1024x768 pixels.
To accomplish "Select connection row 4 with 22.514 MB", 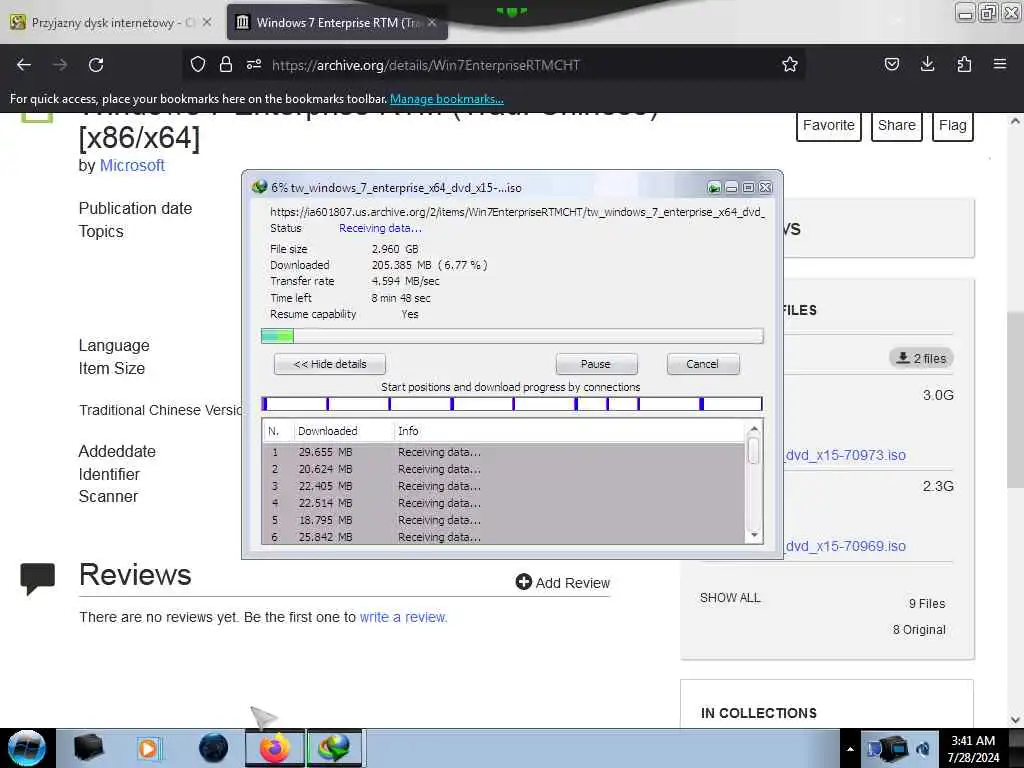I will (503, 503).
